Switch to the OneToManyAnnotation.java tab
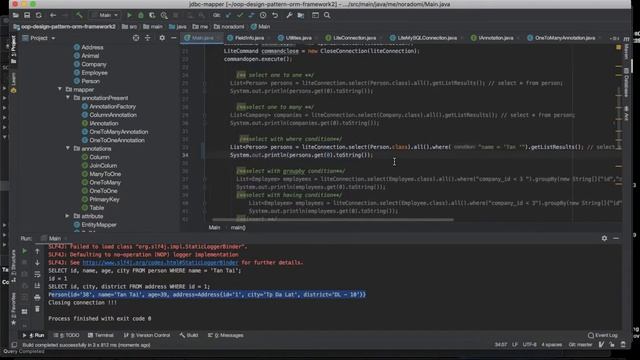The height and width of the screenshot is (360, 640). click(x=562, y=38)
